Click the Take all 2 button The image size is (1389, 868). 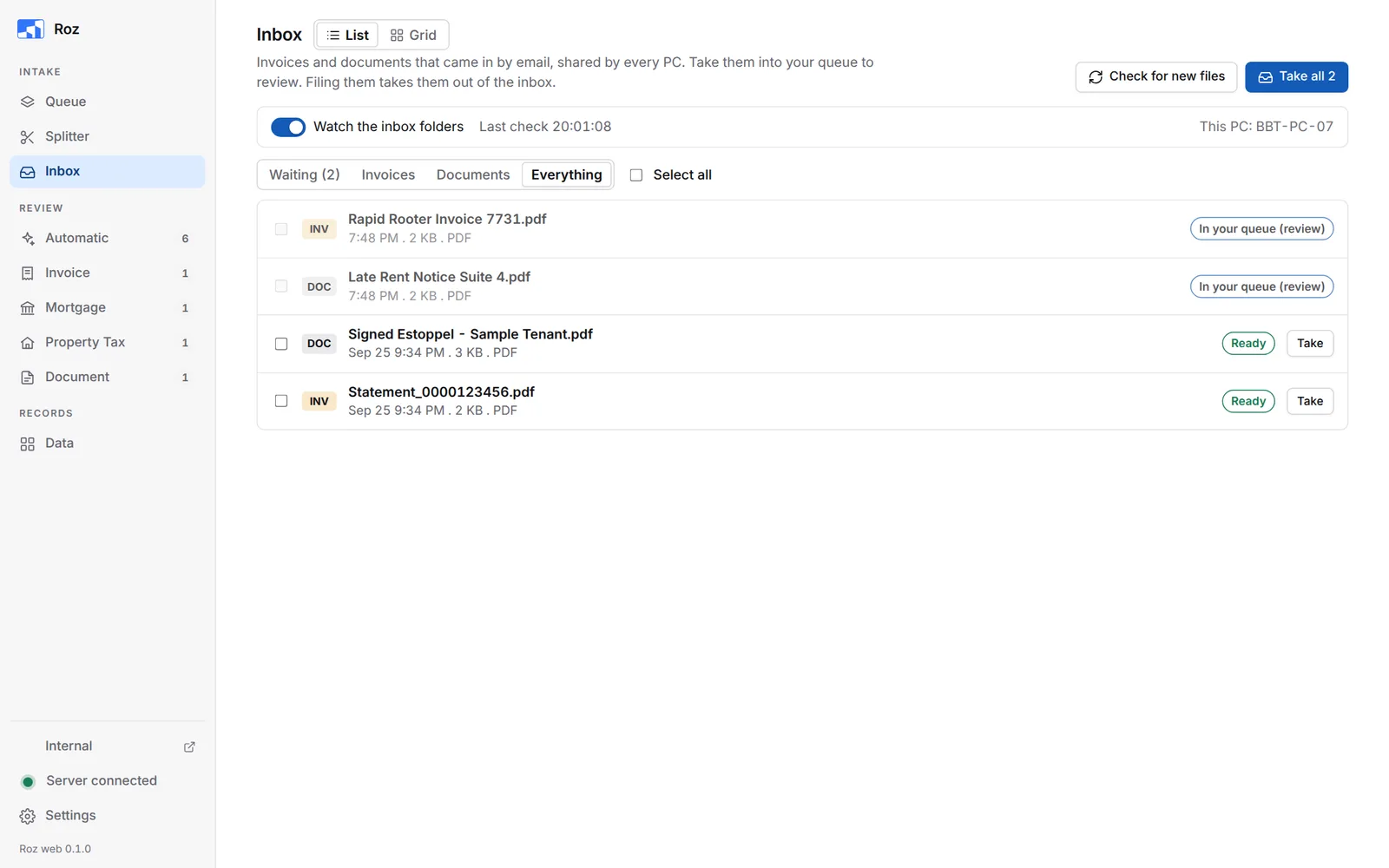click(1296, 76)
